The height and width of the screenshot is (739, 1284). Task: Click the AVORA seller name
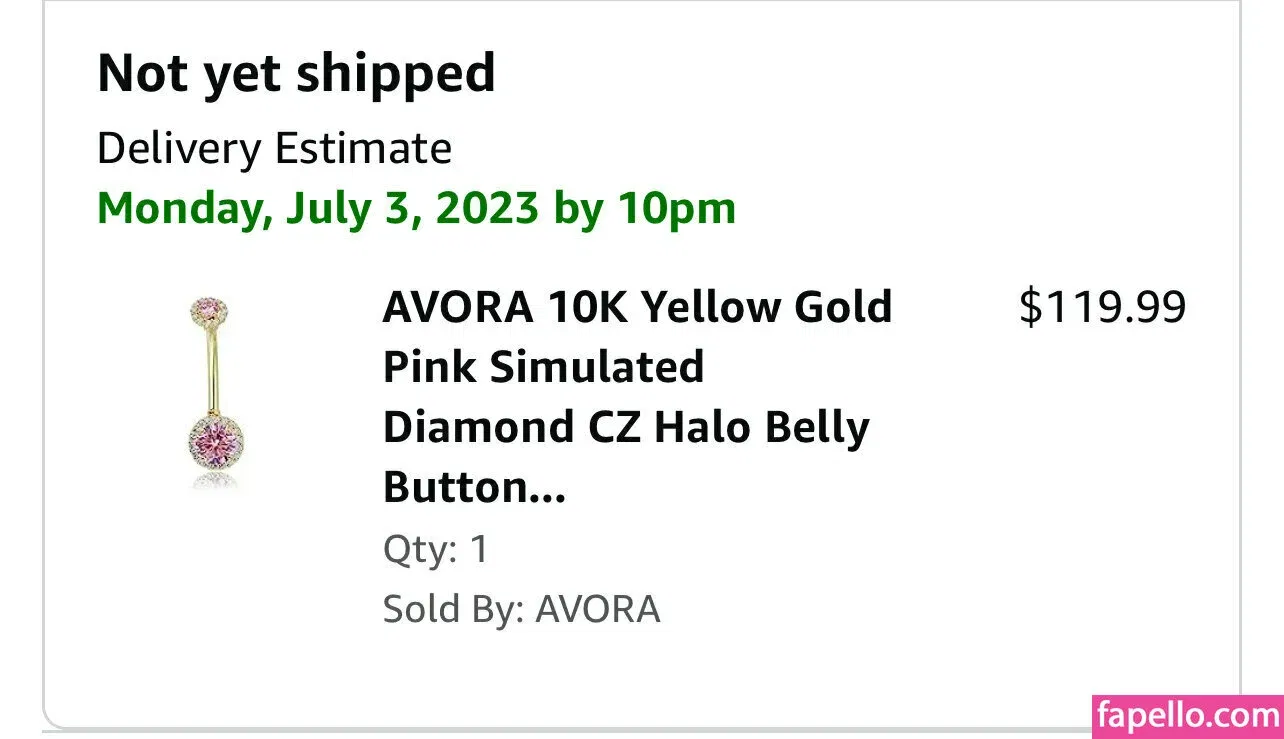[598, 609]
